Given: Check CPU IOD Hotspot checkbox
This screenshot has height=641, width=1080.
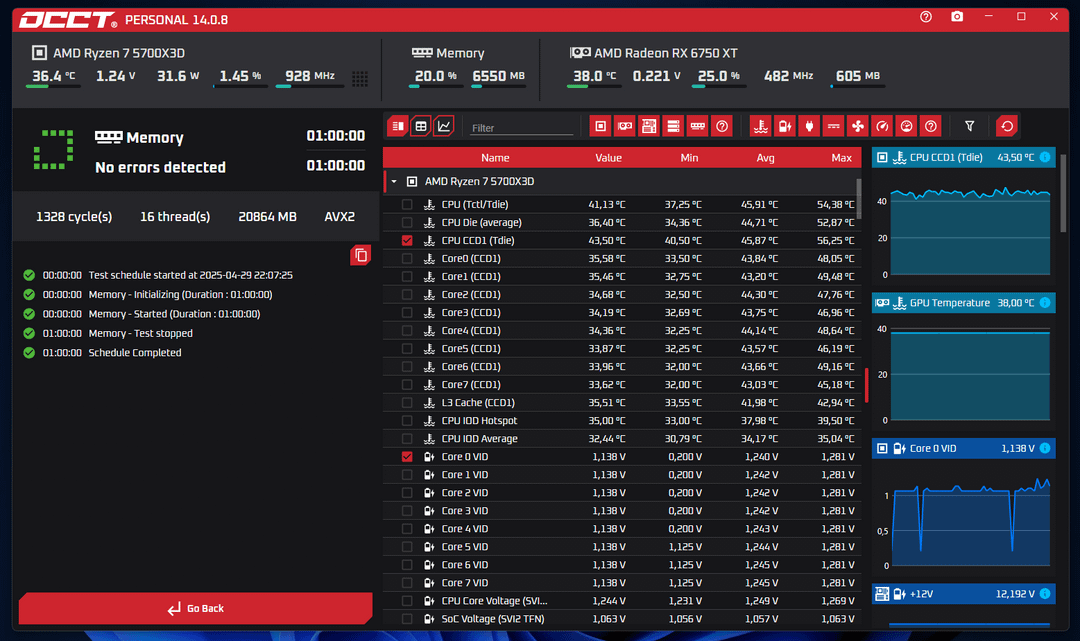Looking at the screenshot, I should point(407,421).
